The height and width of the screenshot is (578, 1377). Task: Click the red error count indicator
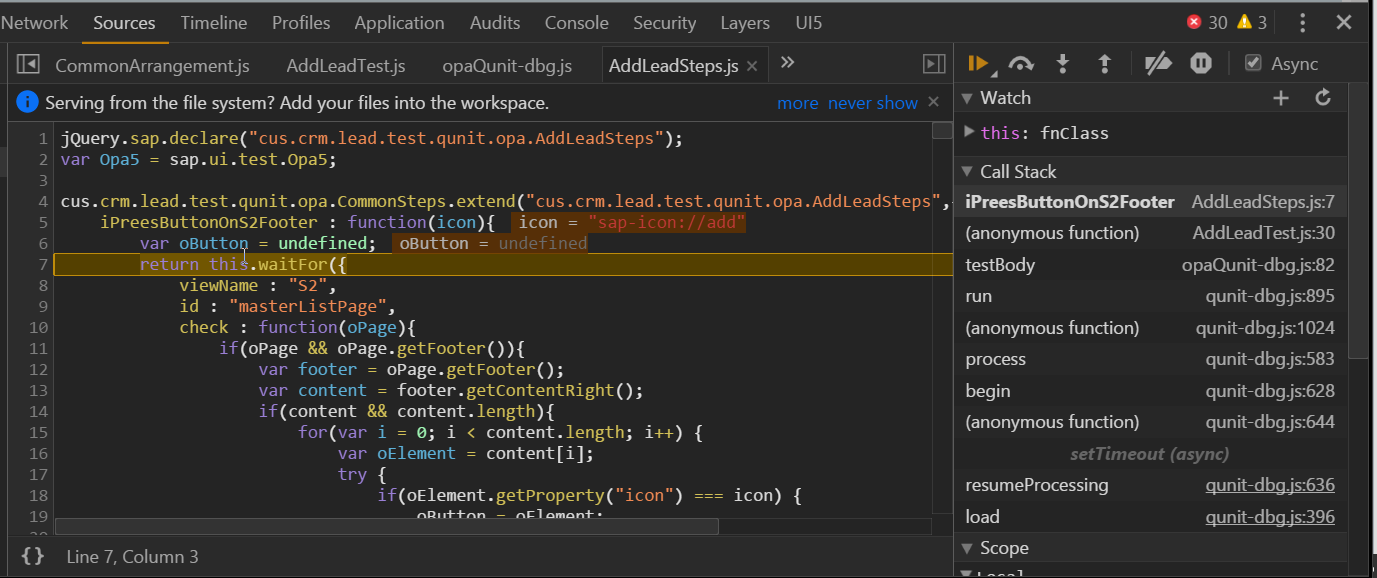1207,22
